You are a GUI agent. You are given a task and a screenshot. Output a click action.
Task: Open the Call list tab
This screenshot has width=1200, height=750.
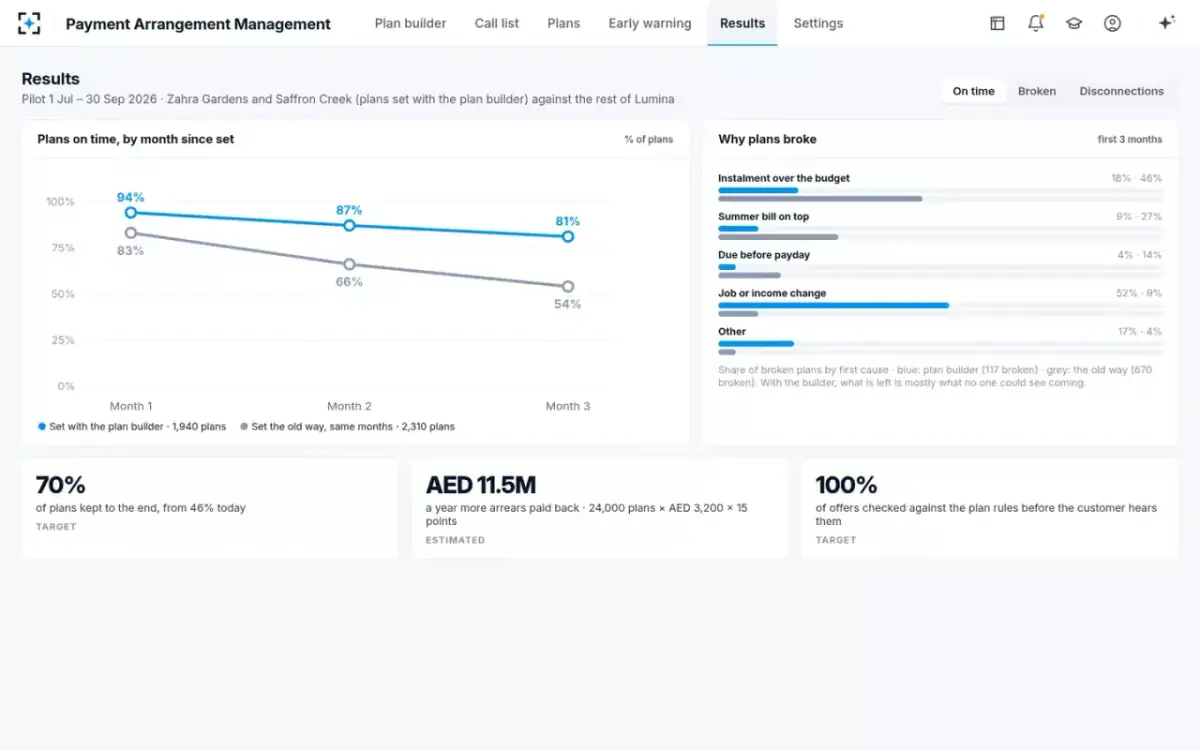(x=497, y=23)
